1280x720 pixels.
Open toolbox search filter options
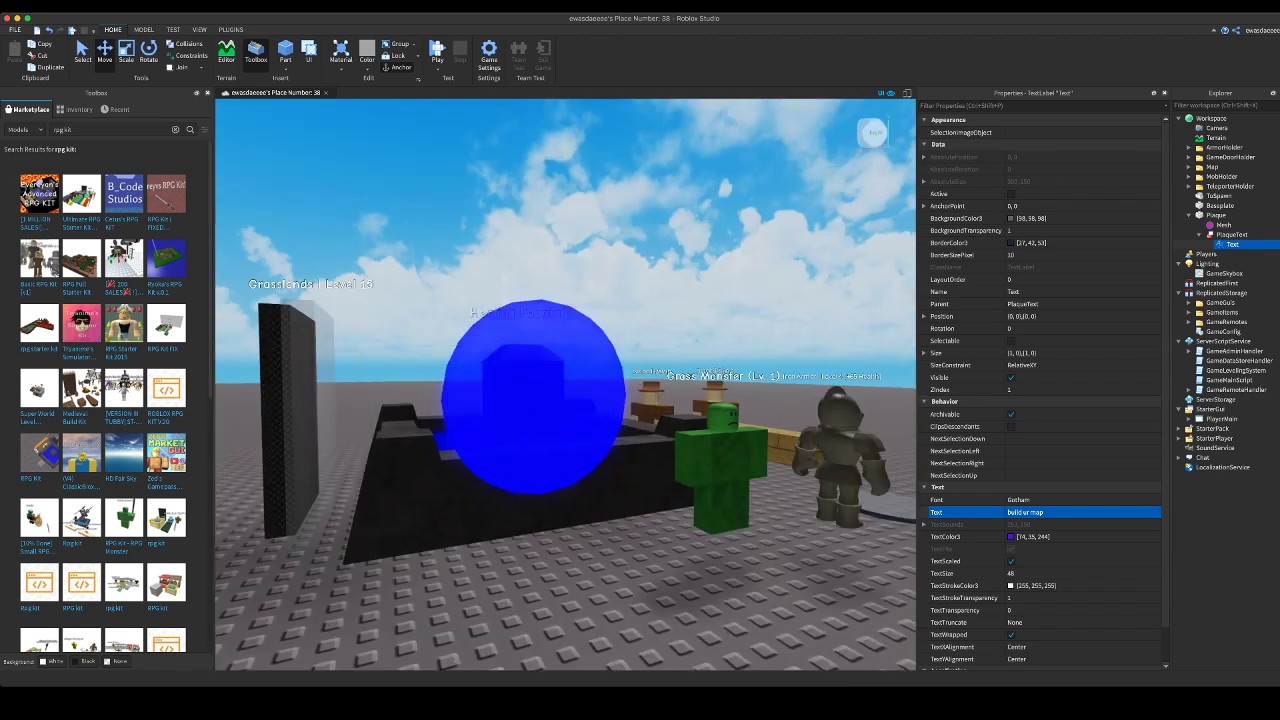click(204, 129)
